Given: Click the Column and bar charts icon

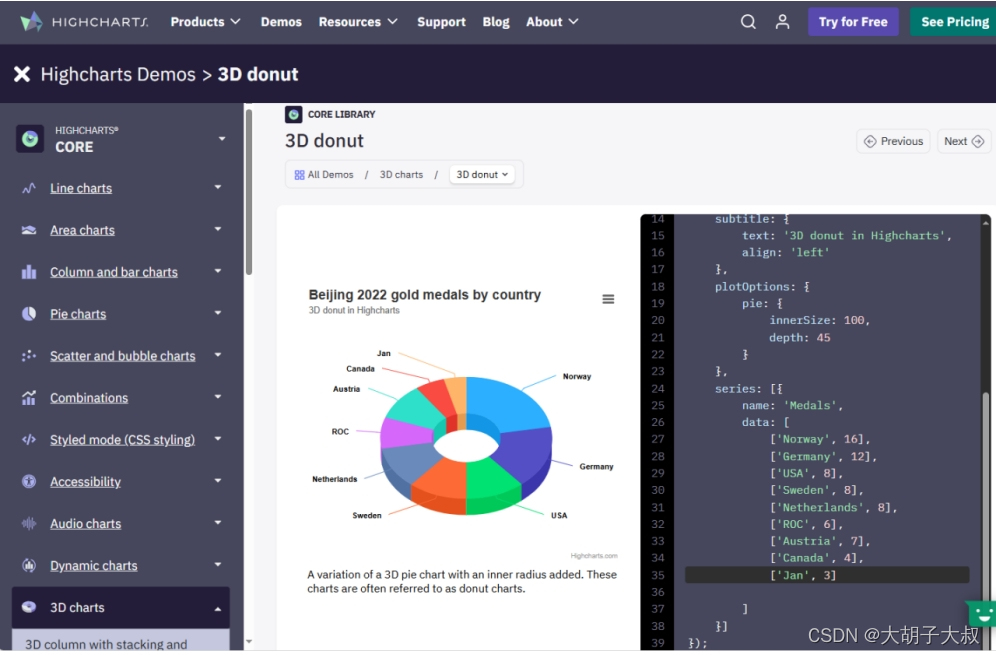Looking at the screenshot, I should pyautogui.click(x=29, y=272).
